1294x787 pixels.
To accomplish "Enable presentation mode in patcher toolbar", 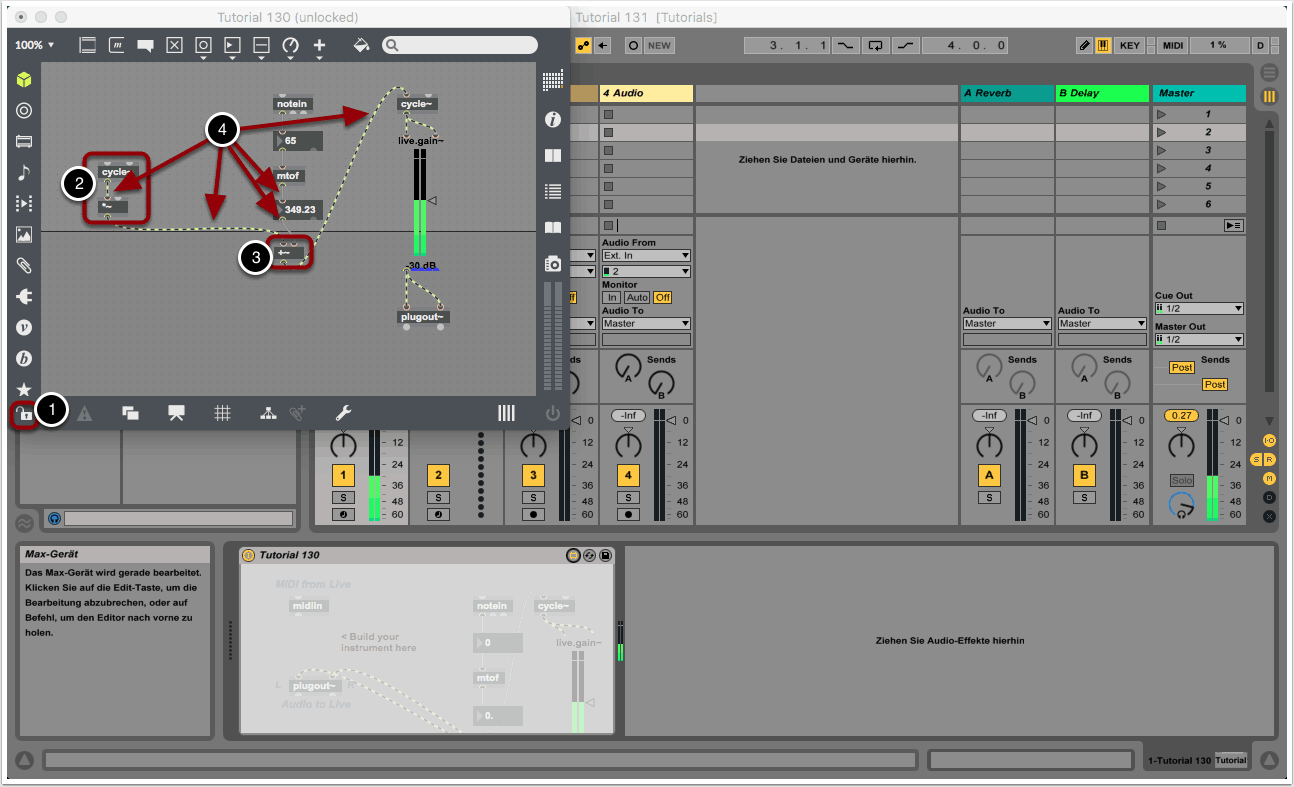I will [176, 413].
